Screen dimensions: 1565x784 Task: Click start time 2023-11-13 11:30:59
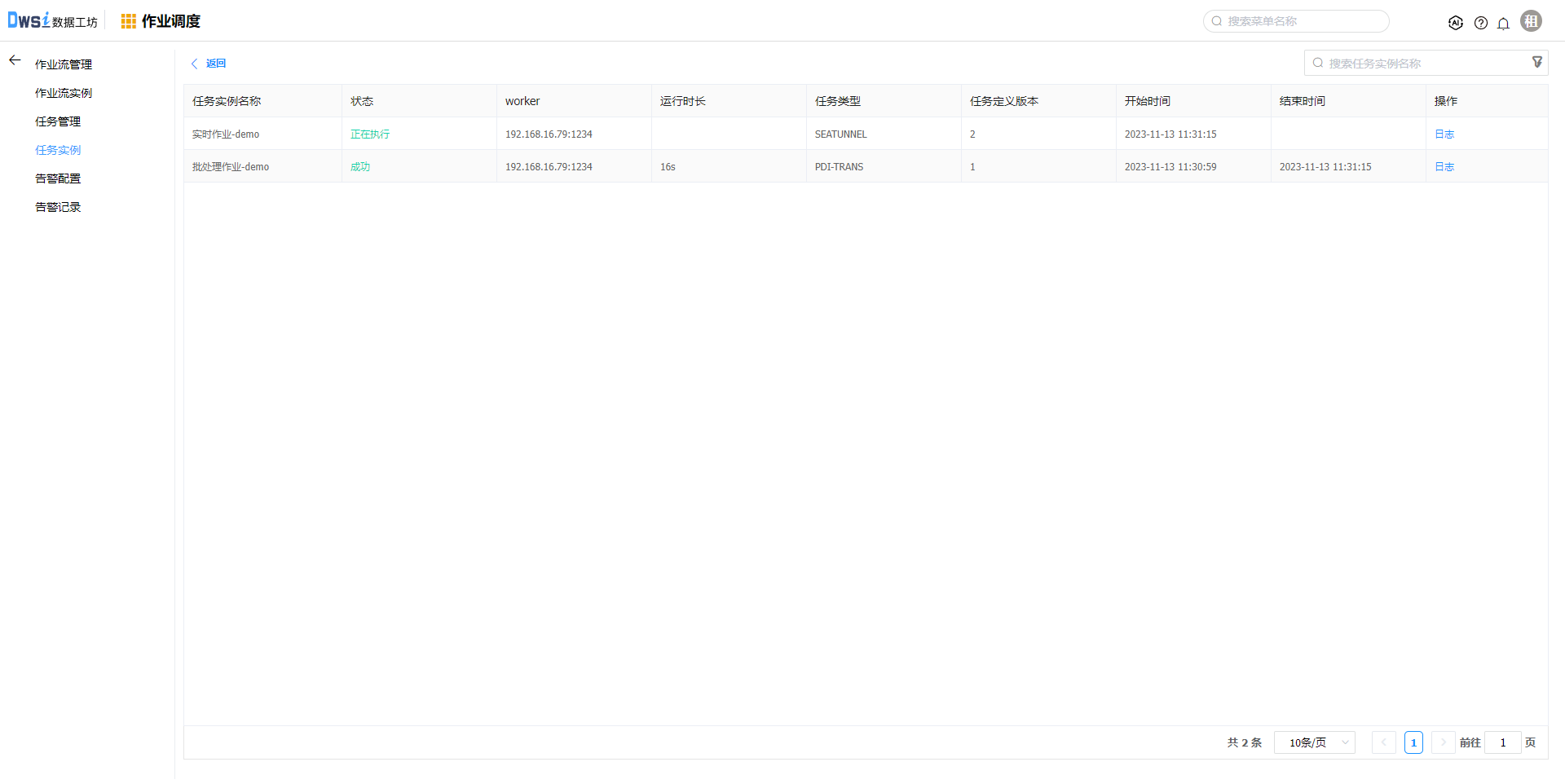pos(1170,167)
